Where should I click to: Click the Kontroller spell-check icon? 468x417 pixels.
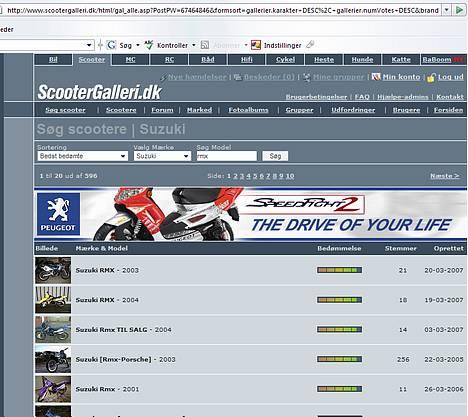click(x=149, y=45)
